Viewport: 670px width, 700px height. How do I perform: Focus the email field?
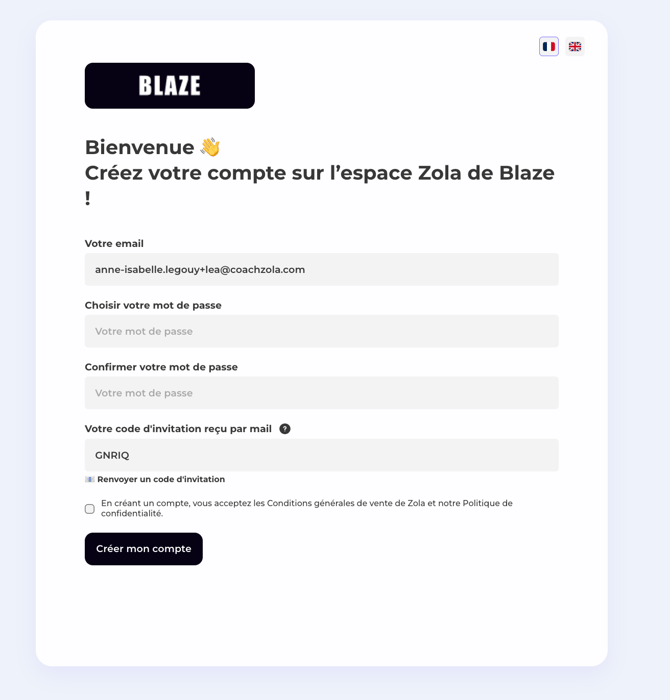321,269
